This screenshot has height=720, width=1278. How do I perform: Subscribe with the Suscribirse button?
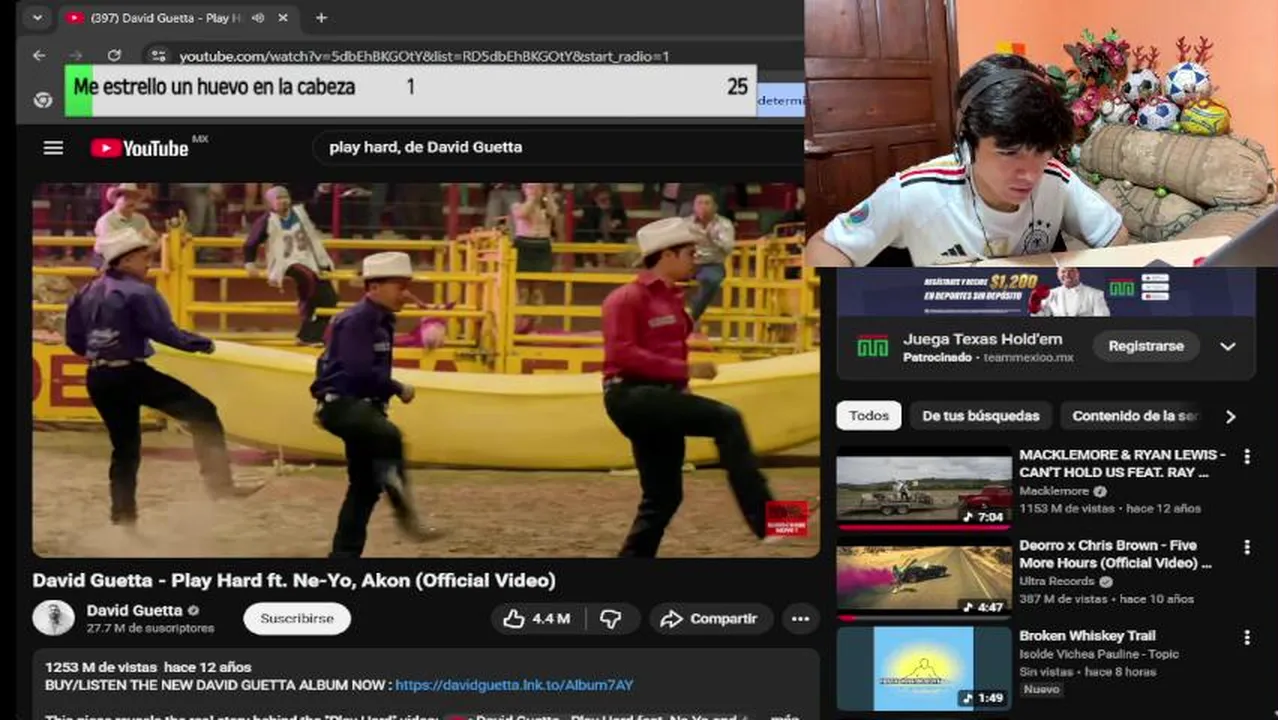(x=297, y=618)
